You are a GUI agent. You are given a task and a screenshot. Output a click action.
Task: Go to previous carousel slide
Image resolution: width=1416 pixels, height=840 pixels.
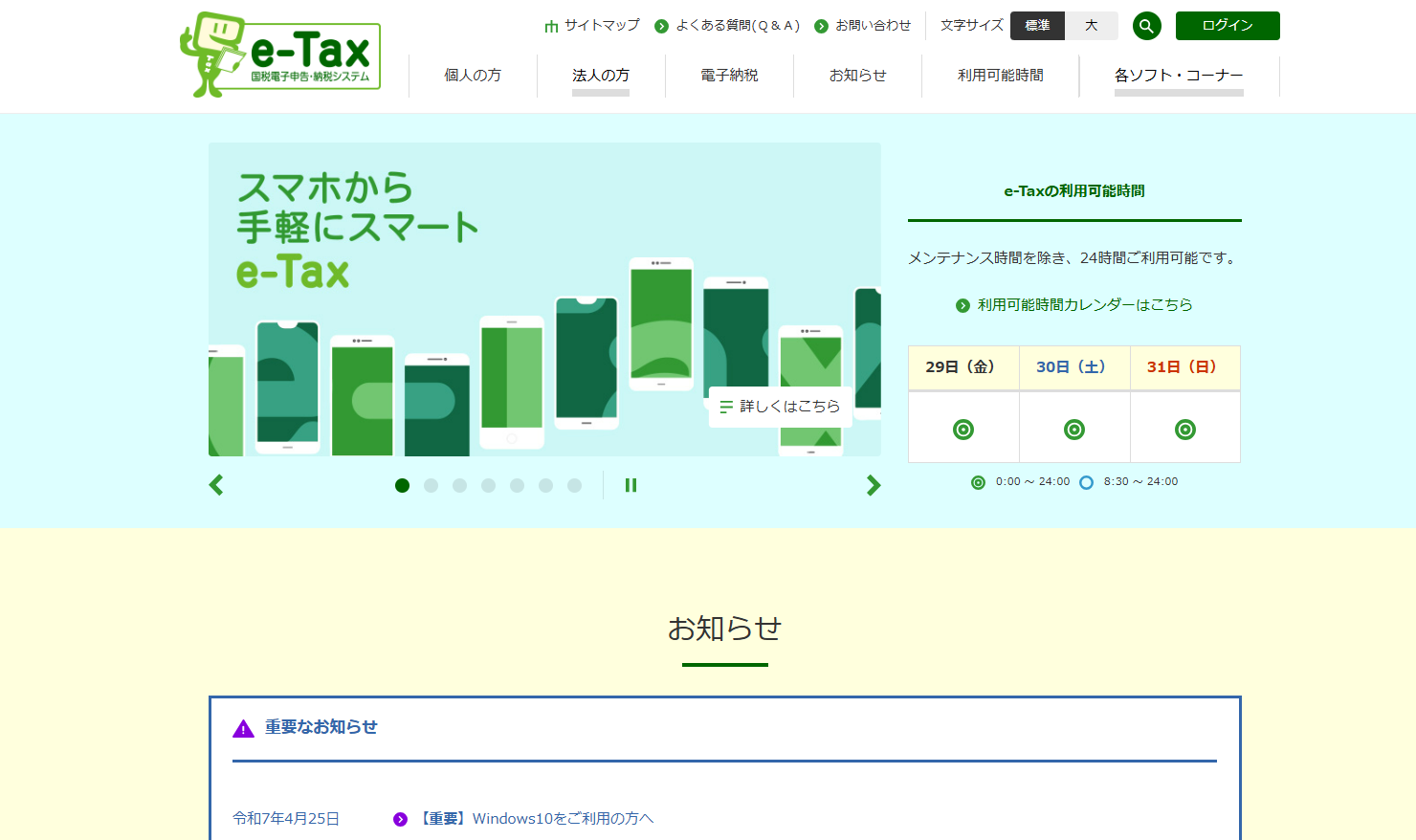coord(216,485)
